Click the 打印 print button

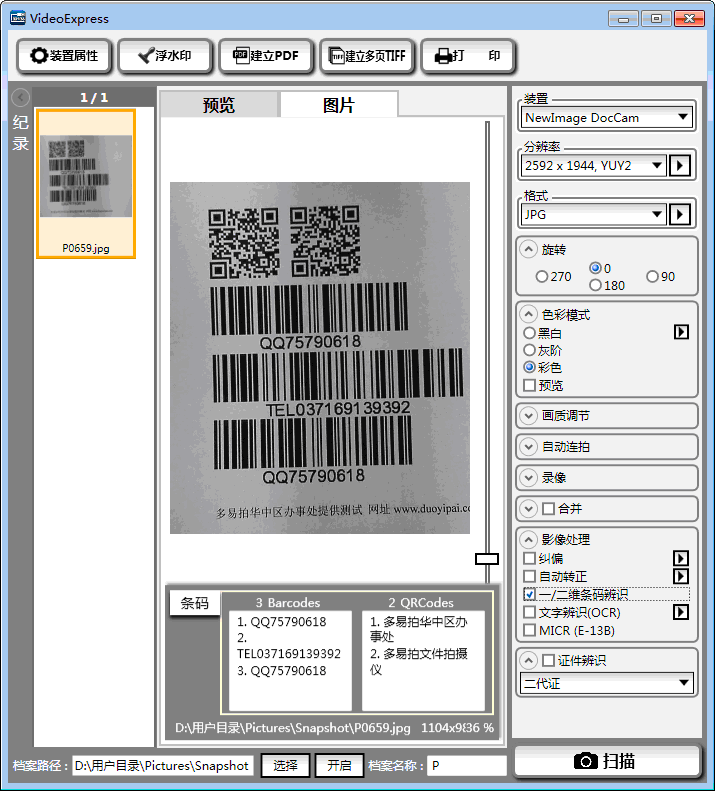click(468, 55)
